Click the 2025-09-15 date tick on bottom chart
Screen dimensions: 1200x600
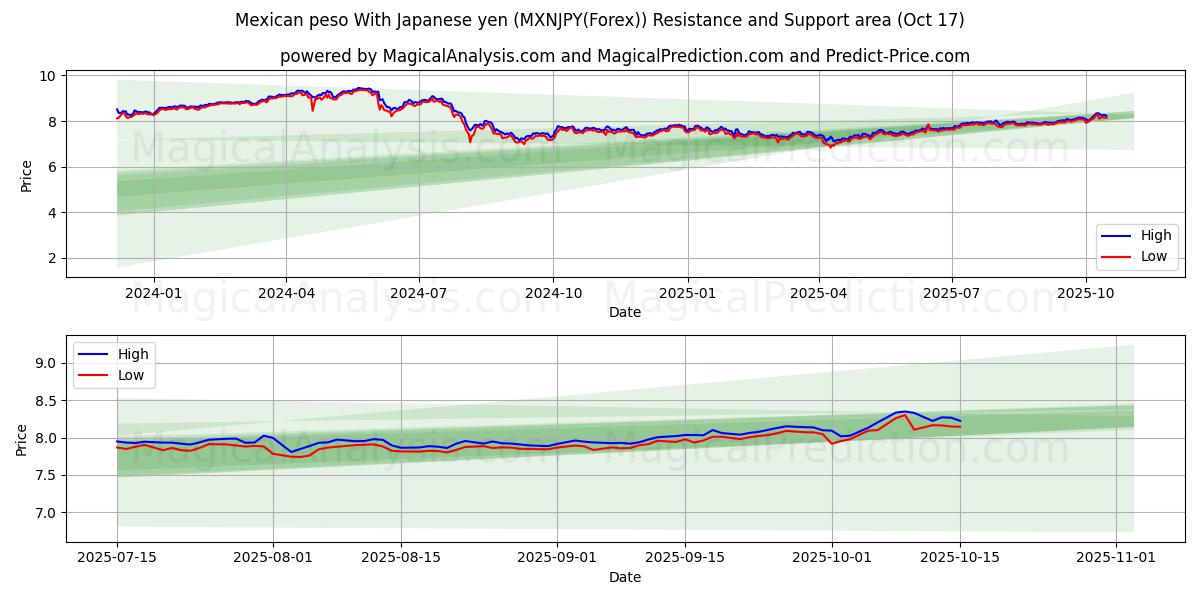685,558
